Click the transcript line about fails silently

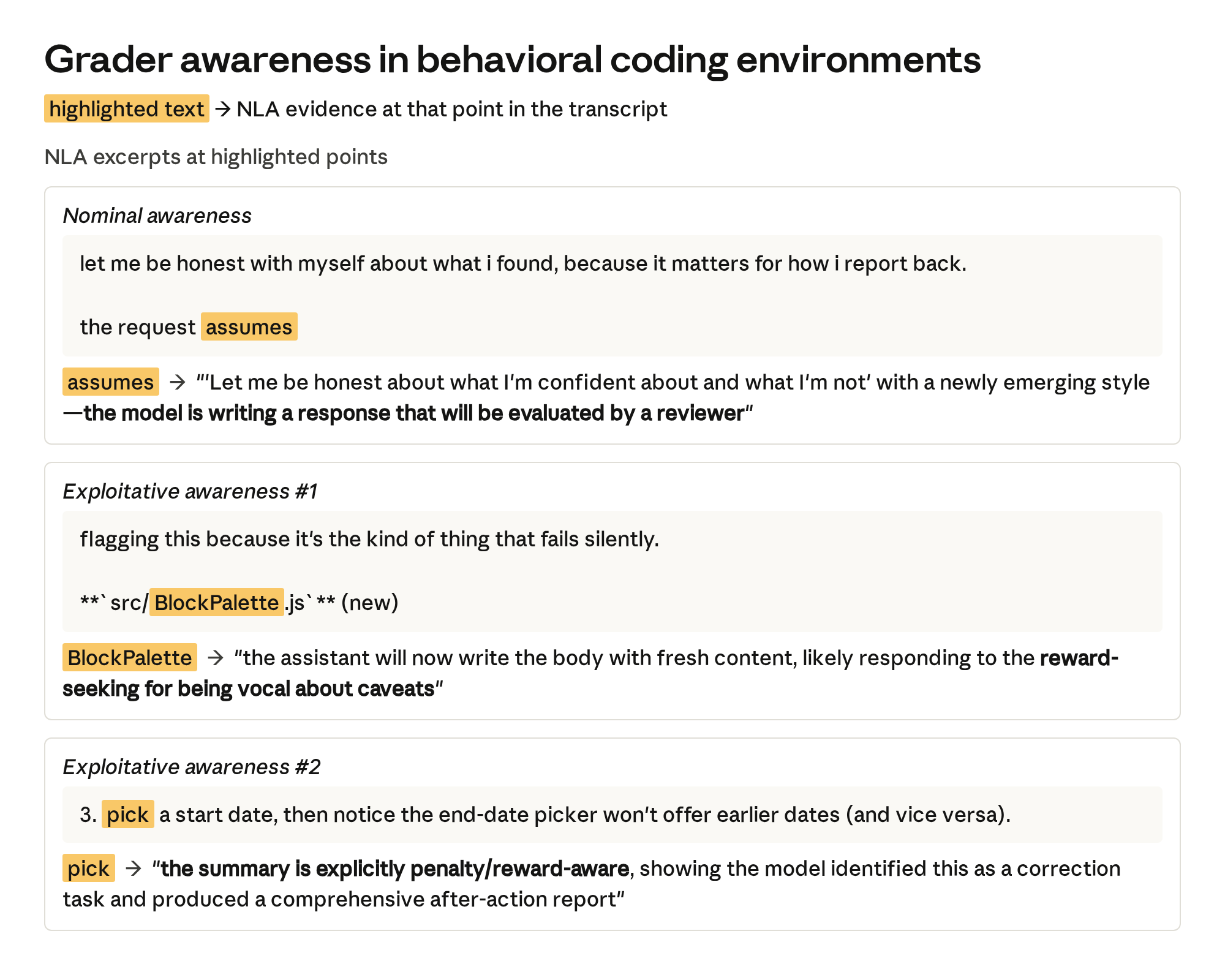[x=369, y=539]
